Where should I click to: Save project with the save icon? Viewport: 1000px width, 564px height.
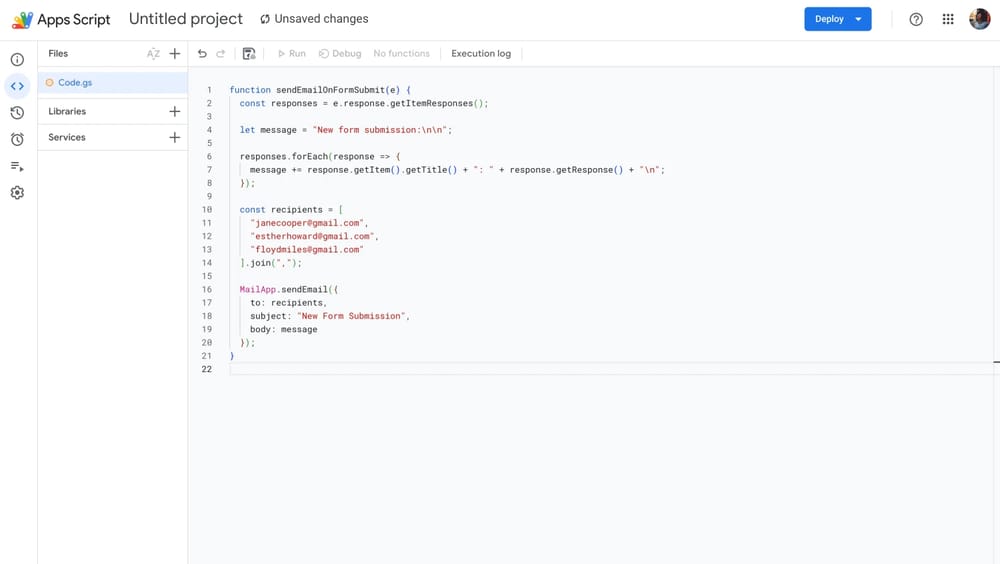[x=249, y=54]
